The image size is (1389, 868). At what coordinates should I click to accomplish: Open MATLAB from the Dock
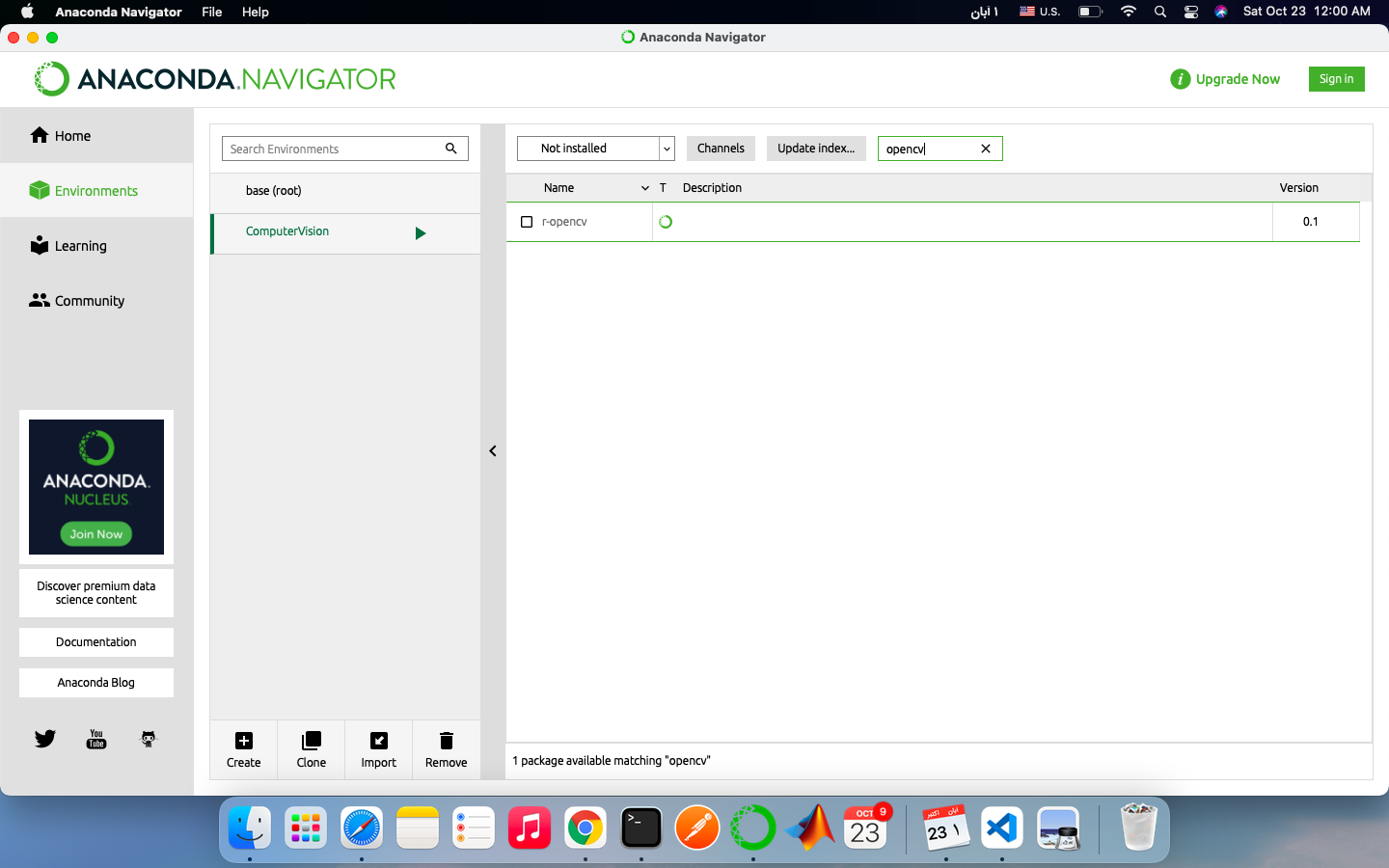click(809, 827)
